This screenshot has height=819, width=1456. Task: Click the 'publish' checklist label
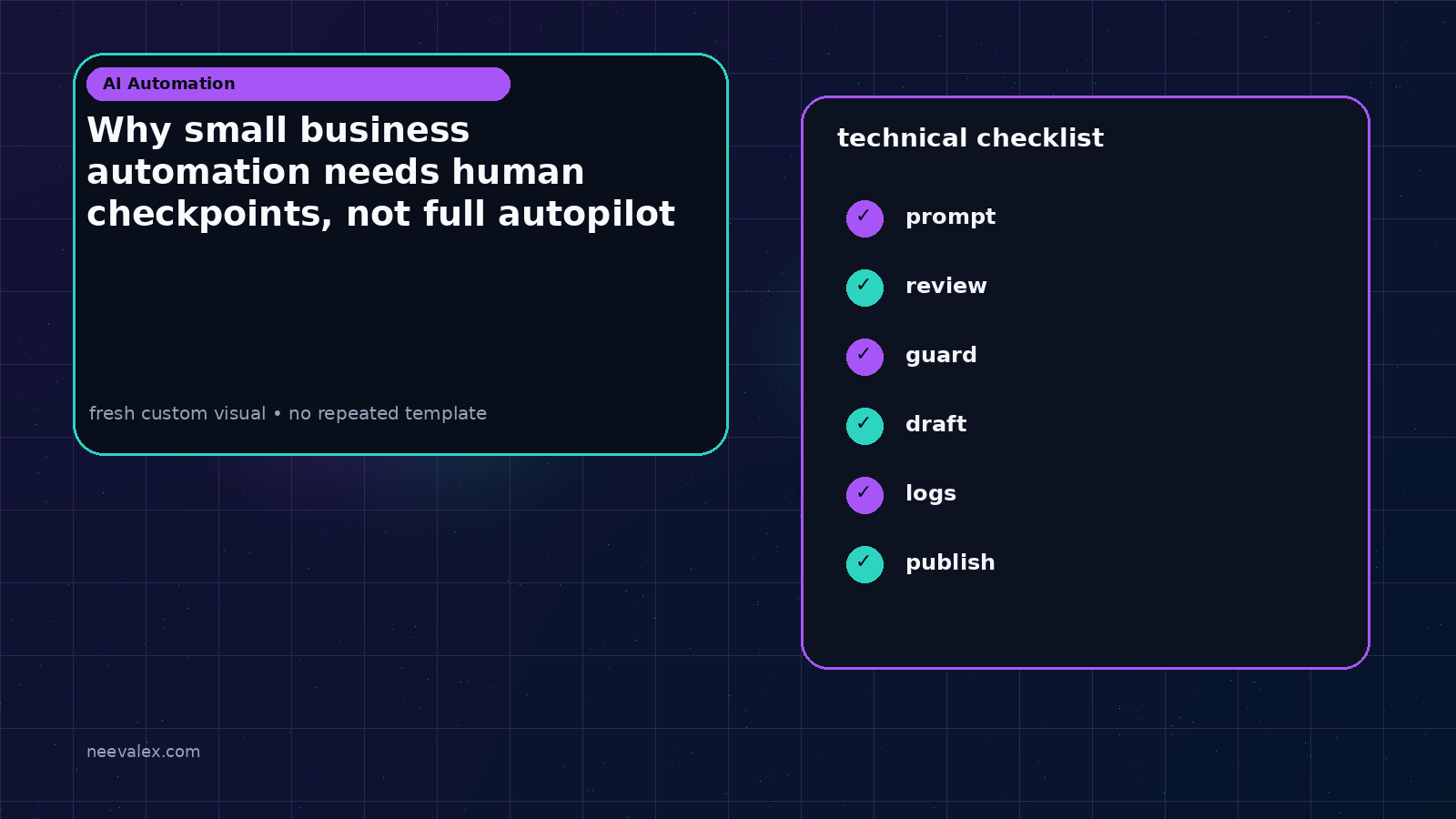coord(950,562)
